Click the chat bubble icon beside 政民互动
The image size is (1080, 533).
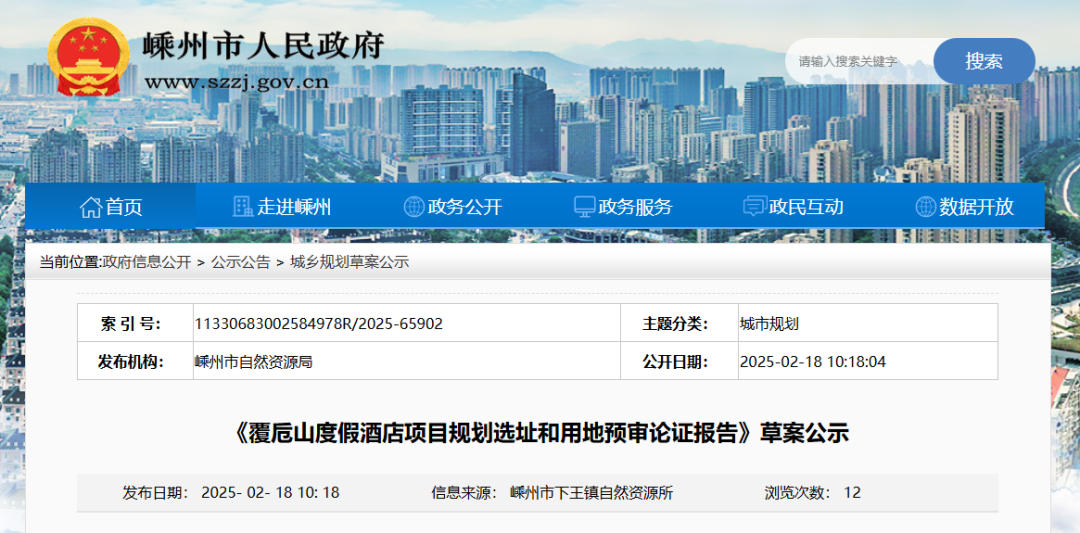click(755, 207)
